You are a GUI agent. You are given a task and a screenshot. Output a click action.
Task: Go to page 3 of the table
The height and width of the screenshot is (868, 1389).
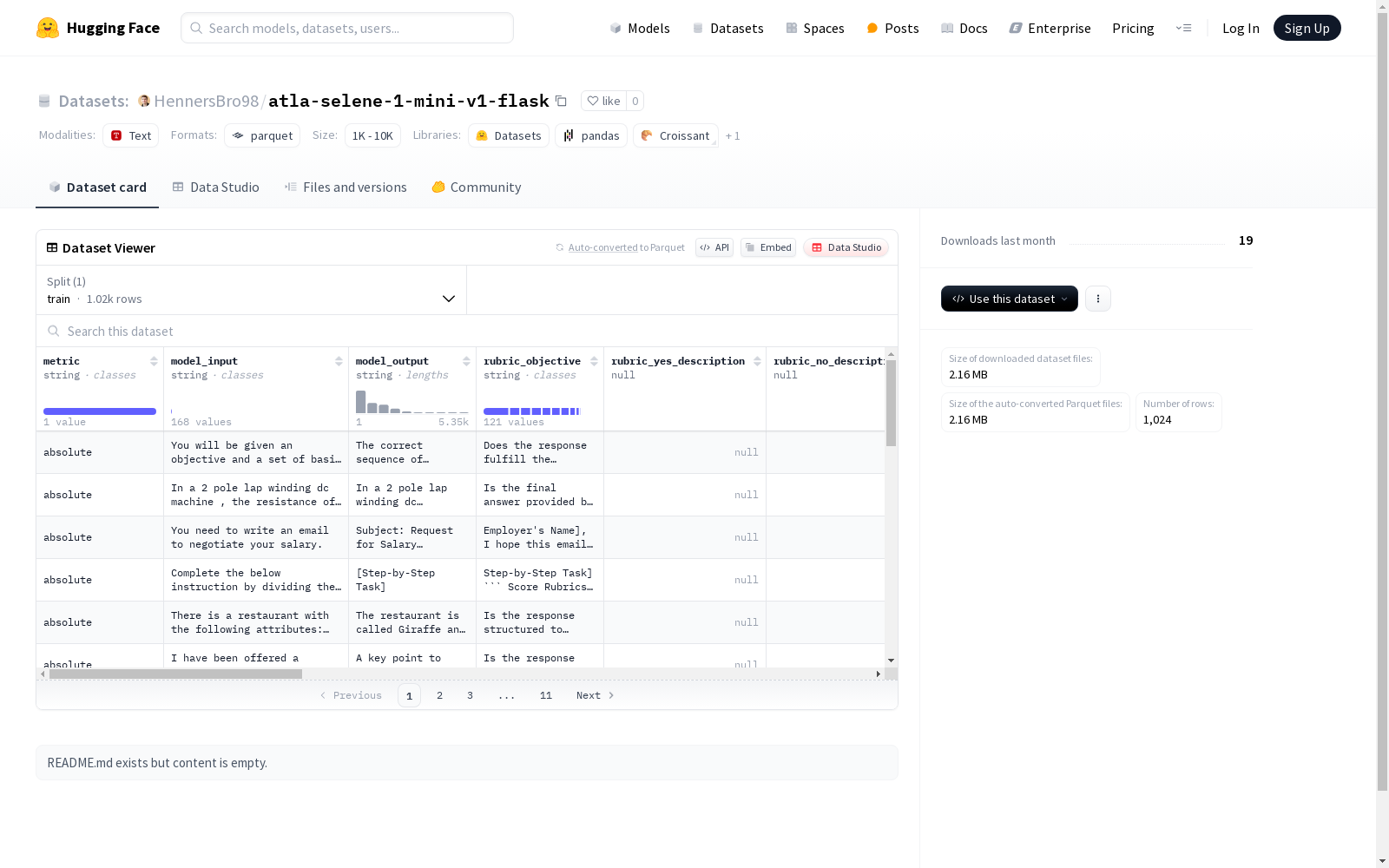tap(470, 695)
